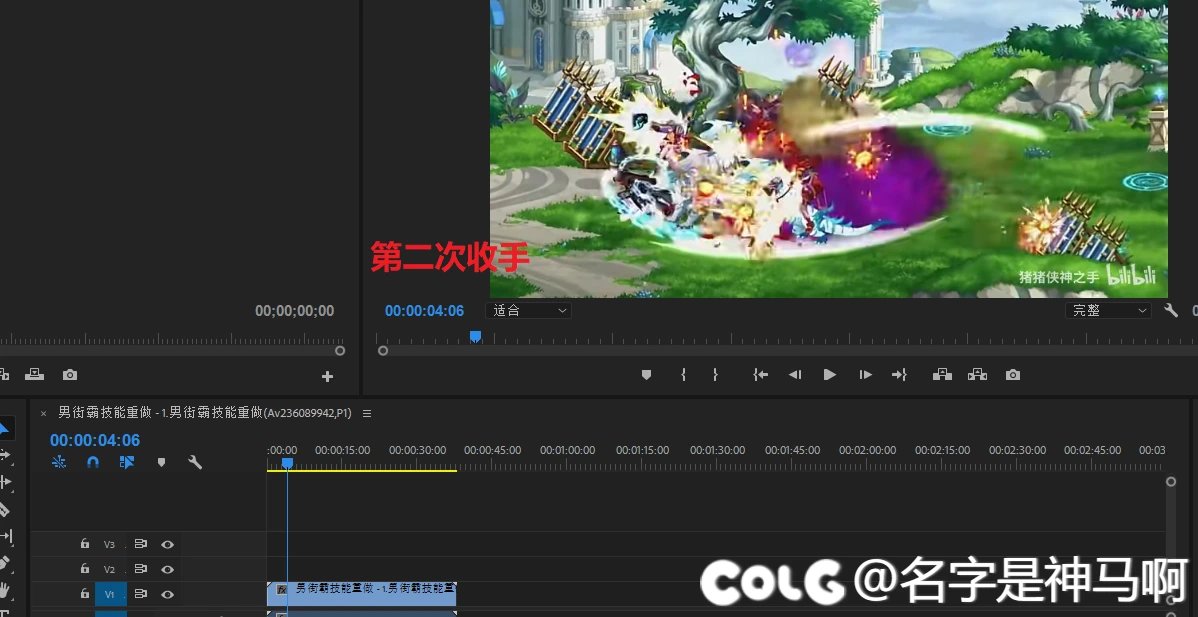This screenshot has width=1198, height=617.
Task: Close the 男街霸技能重做 sequence tab
Action: pyautogui.click(x=44, y=414)
